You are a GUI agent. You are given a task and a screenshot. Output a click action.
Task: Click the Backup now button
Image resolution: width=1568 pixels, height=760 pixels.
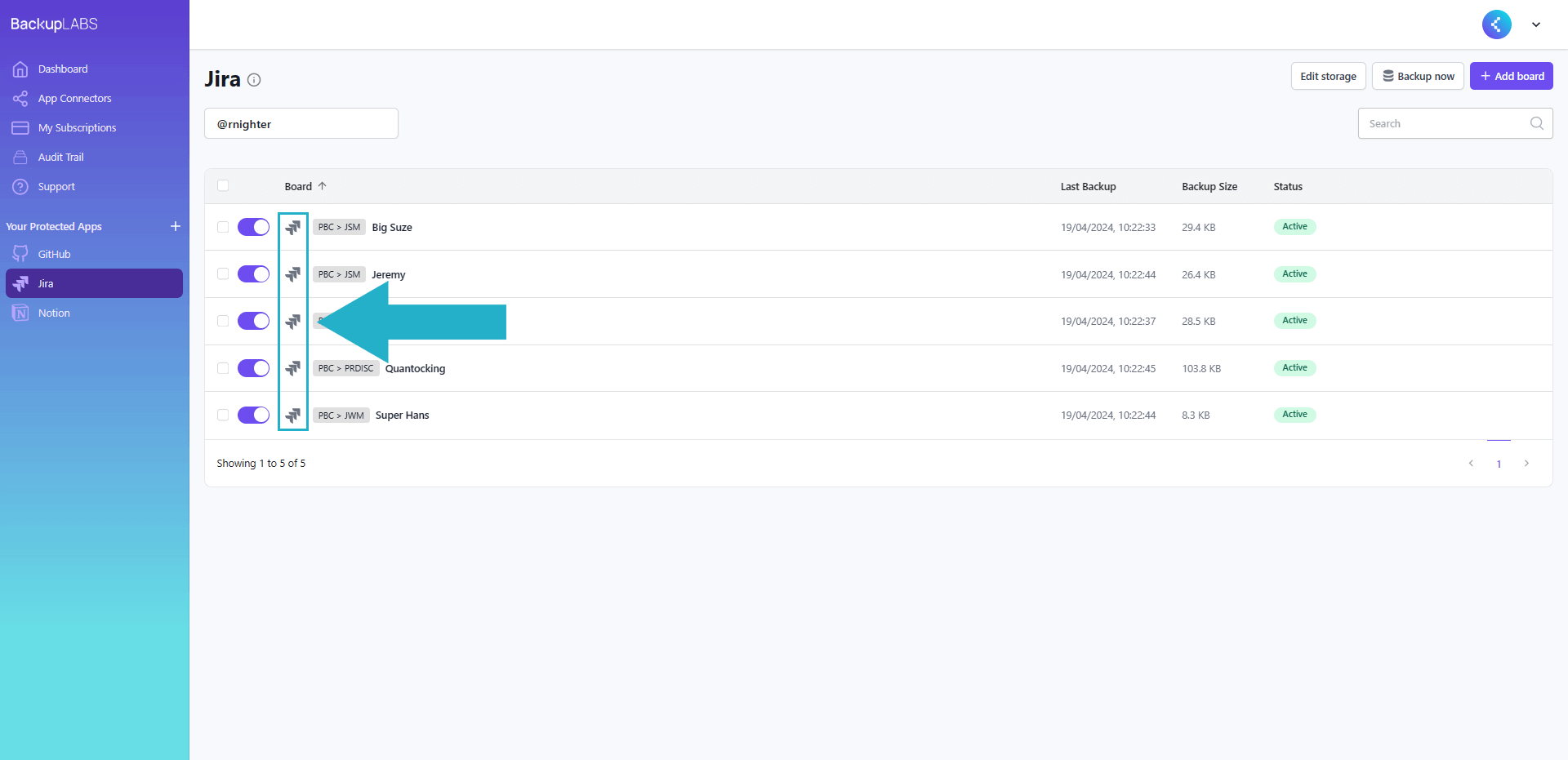point(1418,76)
